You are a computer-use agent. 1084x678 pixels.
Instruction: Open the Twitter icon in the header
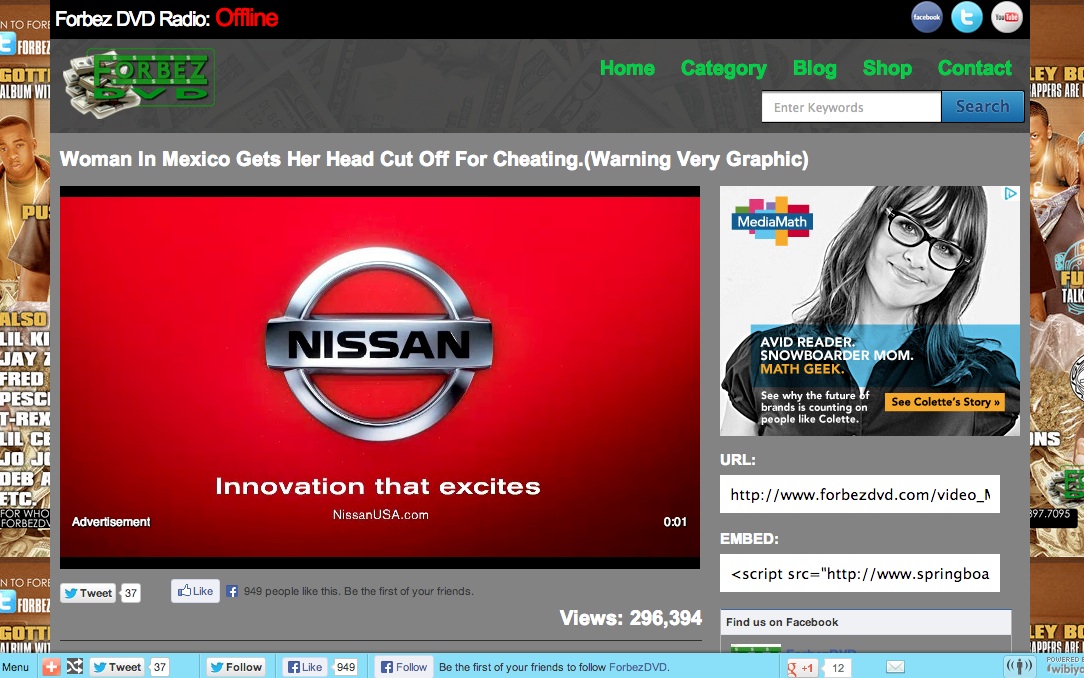click(x=966, y=17)
